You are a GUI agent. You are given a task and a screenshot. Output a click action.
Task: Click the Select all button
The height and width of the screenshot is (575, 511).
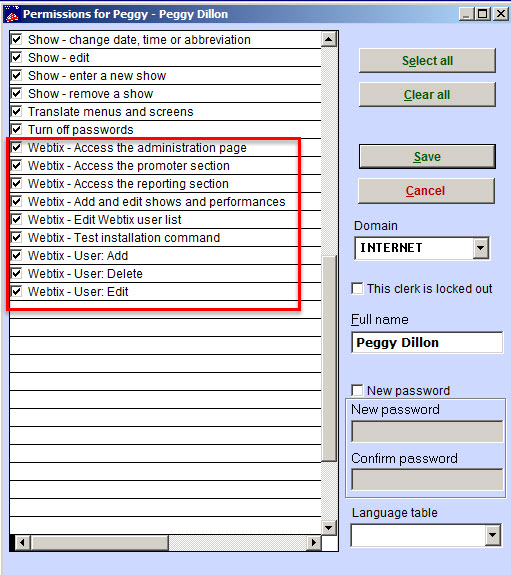pyautogui.click(x=427, y=61)
